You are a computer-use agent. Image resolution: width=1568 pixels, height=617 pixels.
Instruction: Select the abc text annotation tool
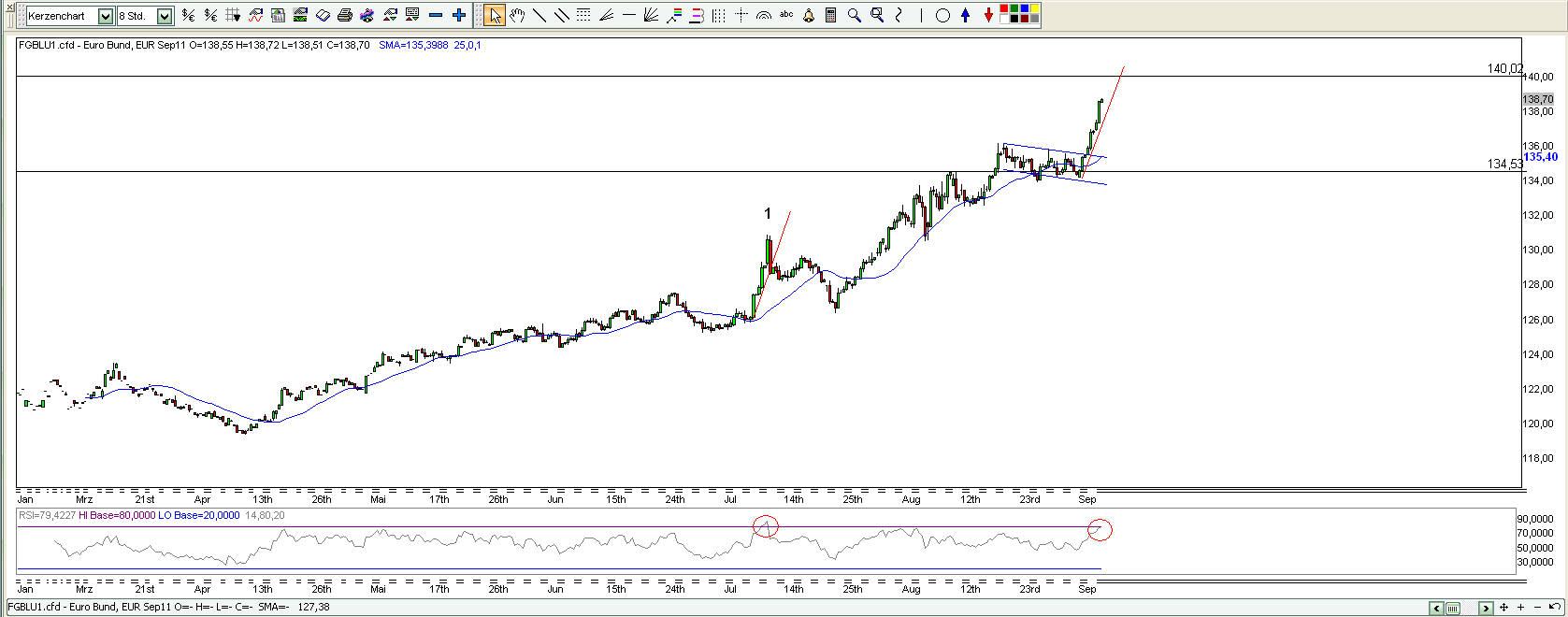[785, 15]
